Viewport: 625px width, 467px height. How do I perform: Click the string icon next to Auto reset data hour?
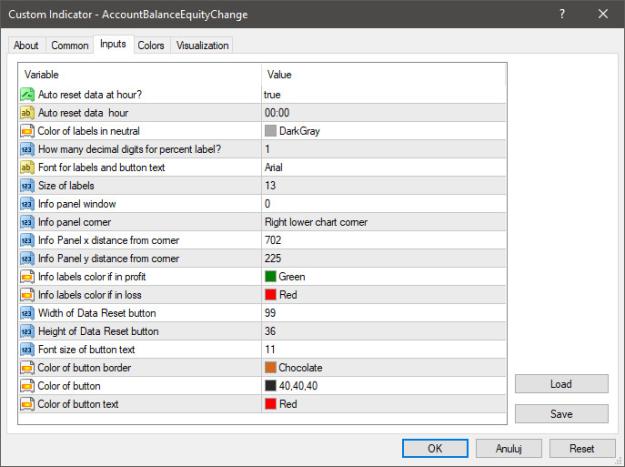click(27, 113)
